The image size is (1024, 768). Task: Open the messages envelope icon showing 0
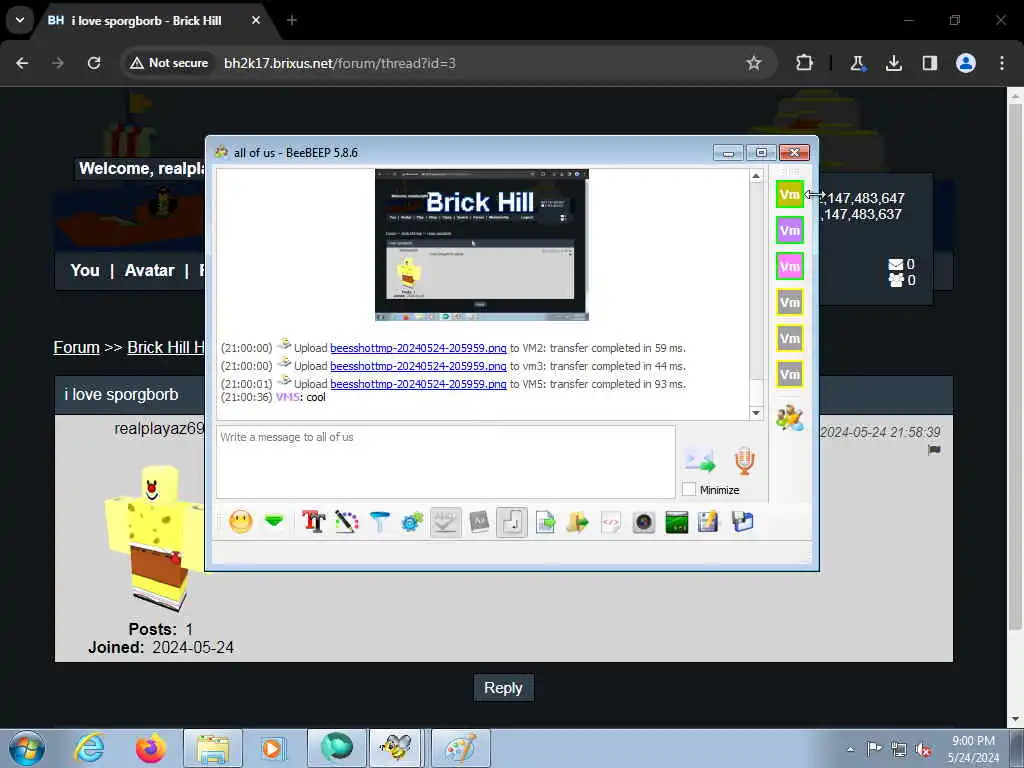[x=895, y=264]
